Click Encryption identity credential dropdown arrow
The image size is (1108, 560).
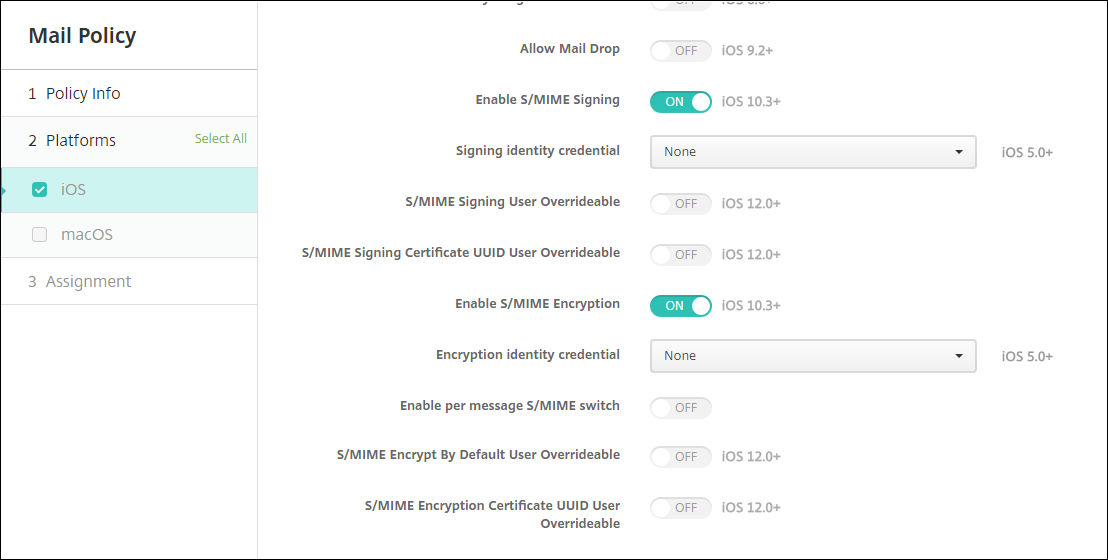click(x=959, y=356)
